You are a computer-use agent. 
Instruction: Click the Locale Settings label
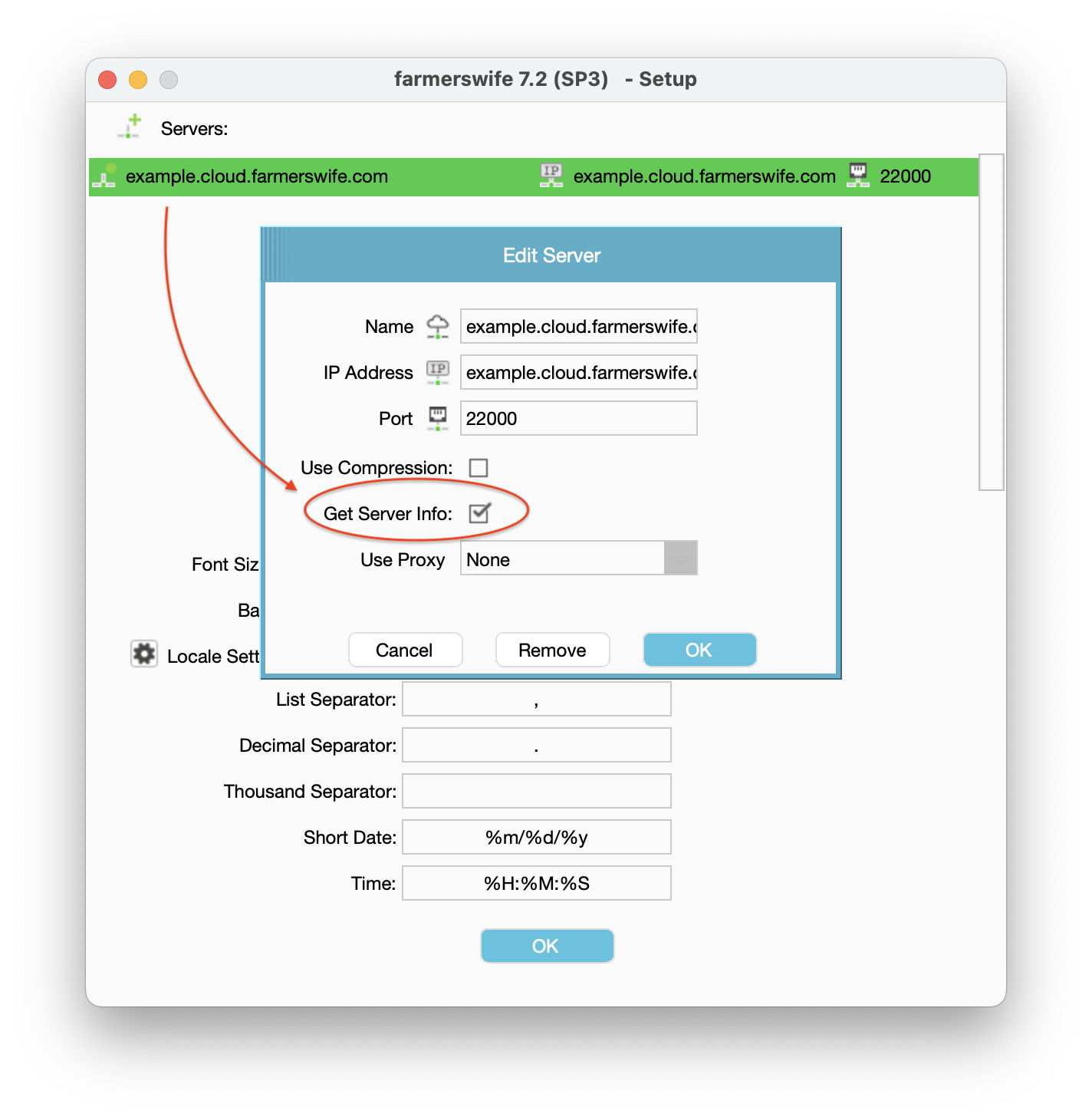(213, 656)
